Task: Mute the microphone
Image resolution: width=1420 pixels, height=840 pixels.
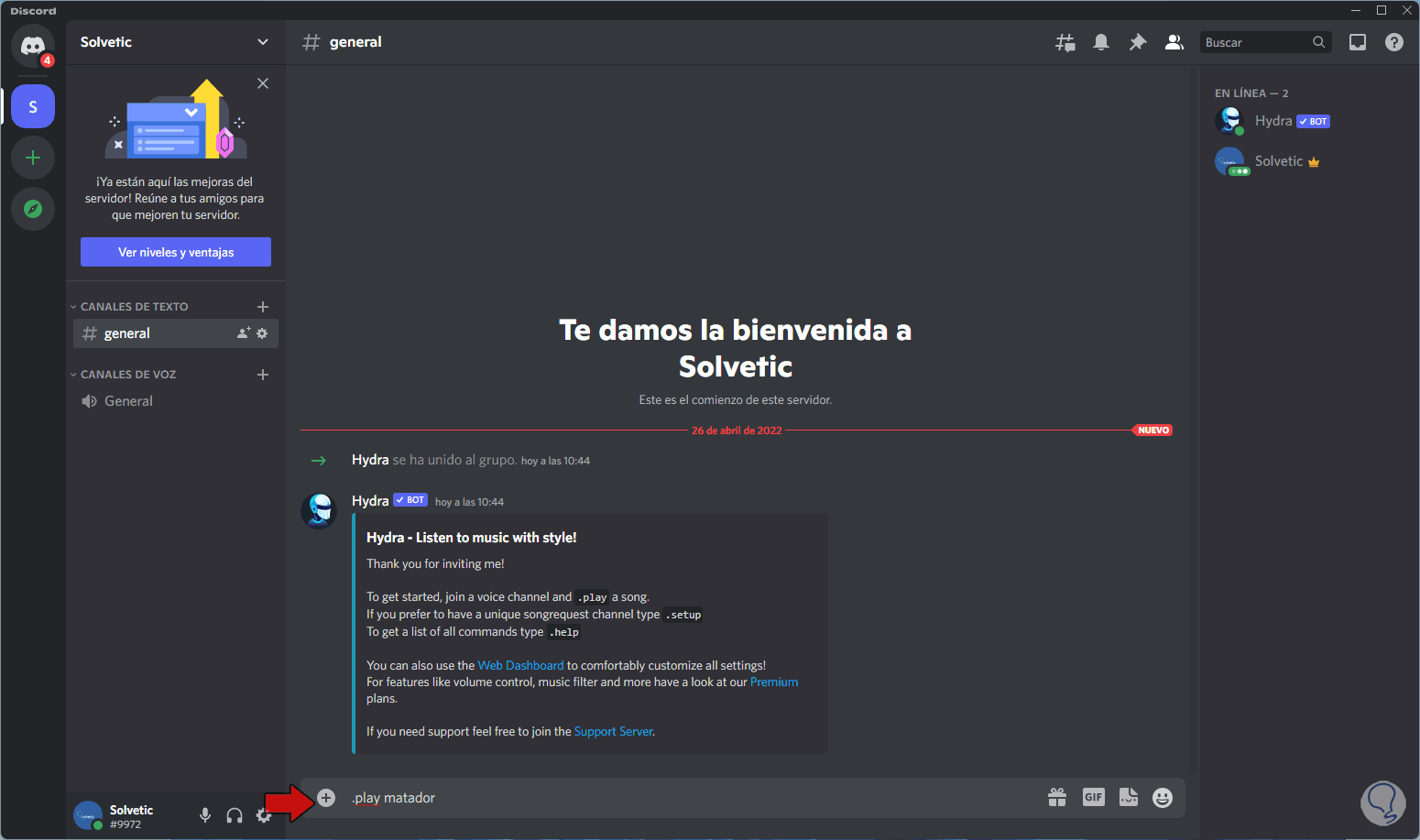Action: 205,815
